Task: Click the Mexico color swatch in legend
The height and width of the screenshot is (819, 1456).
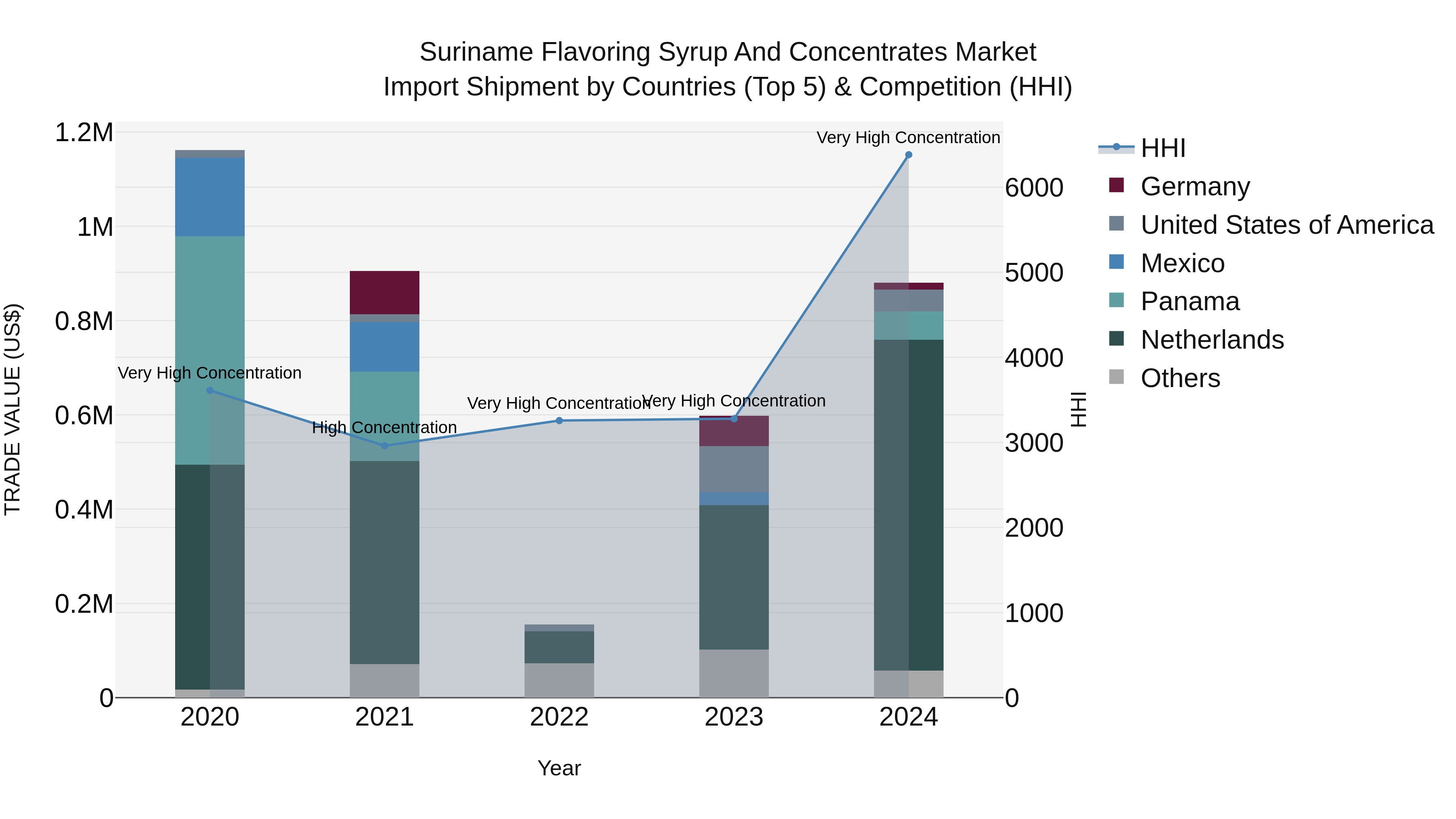Action: pyautogui.click(x=1116, y=262)
